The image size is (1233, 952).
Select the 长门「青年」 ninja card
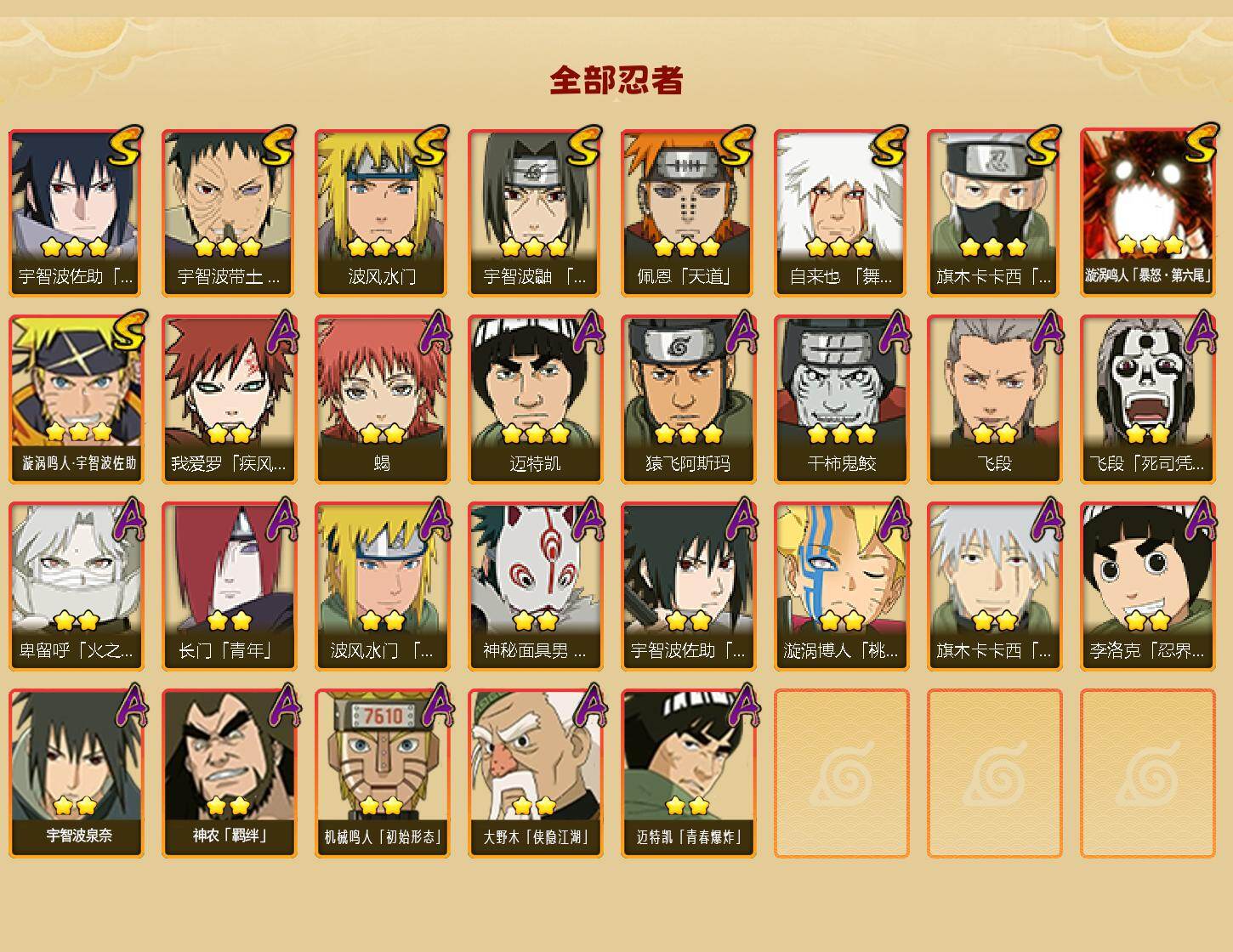click(x=229, y=586)
